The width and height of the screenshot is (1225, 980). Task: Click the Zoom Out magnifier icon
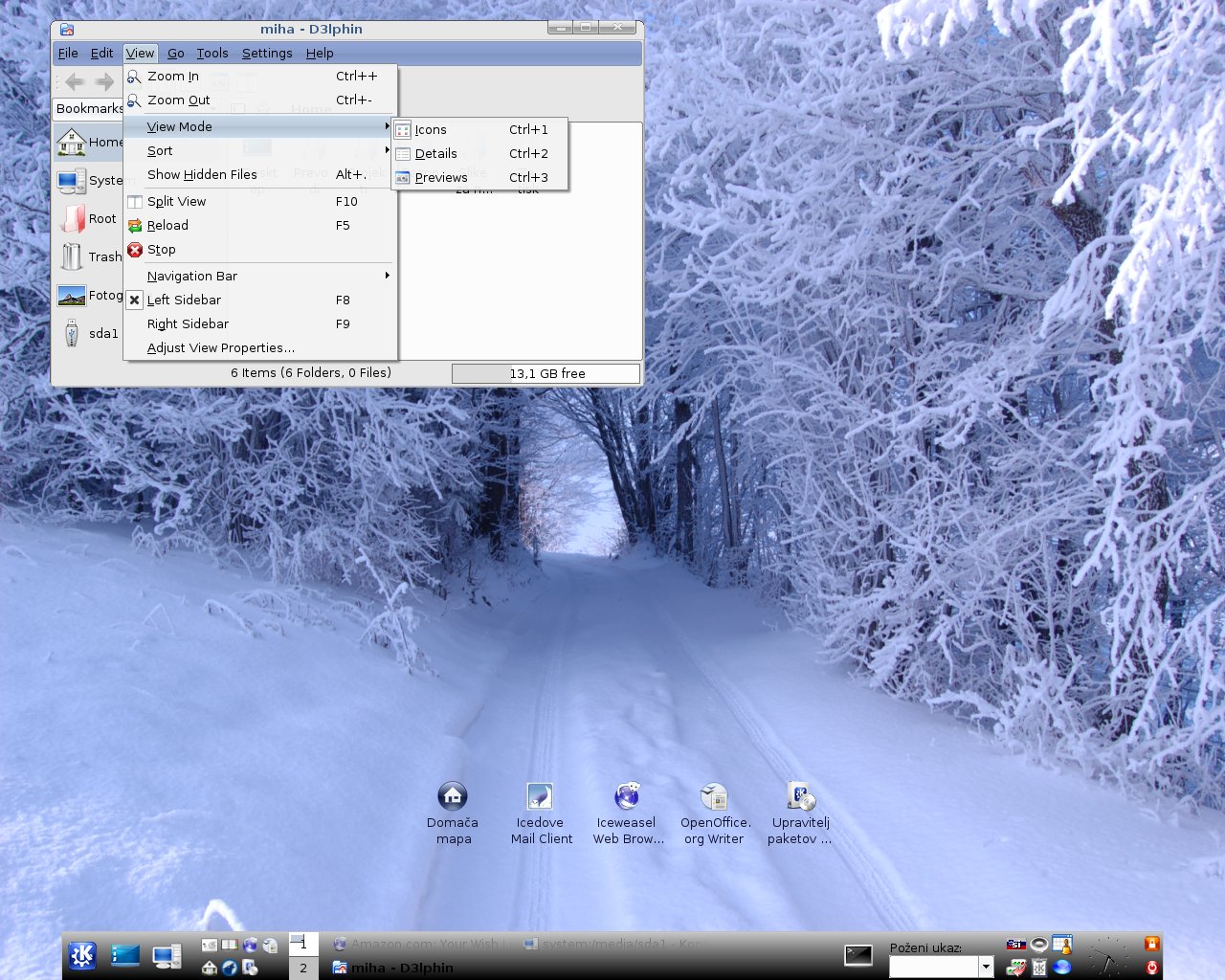(x=135, y=100)
